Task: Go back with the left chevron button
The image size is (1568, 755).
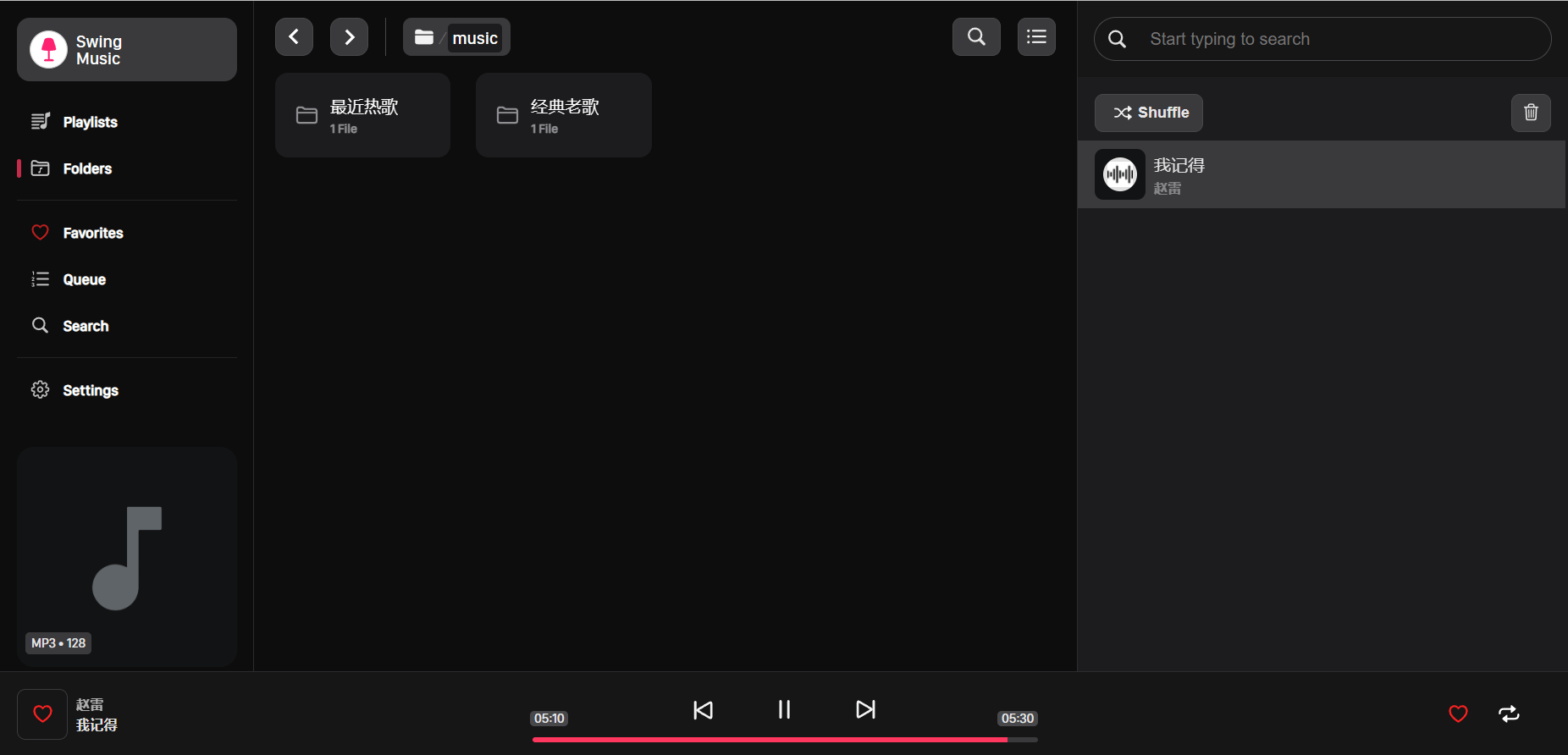Action: point(294,37)
